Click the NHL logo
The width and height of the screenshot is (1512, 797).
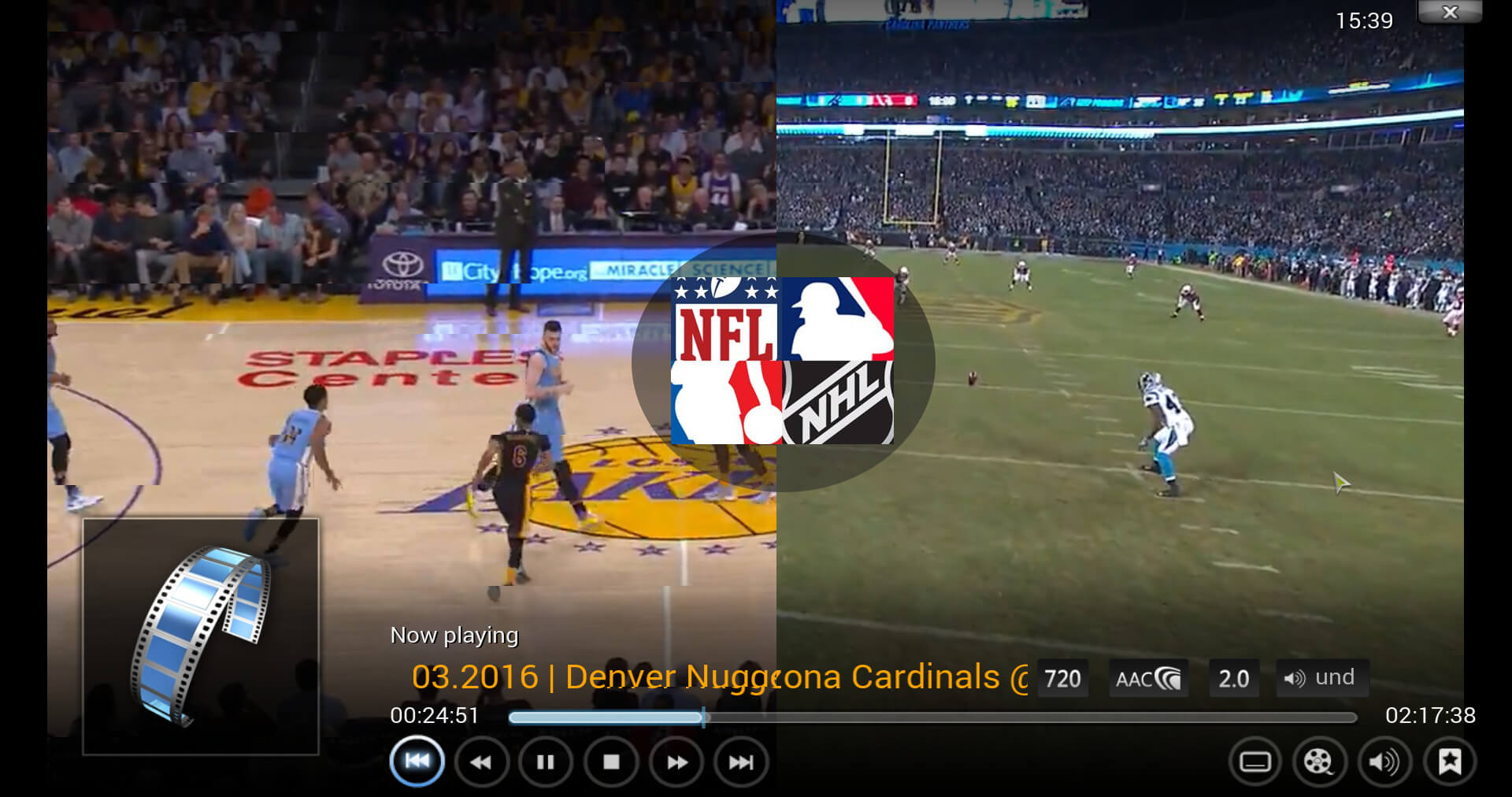(839, 402)
